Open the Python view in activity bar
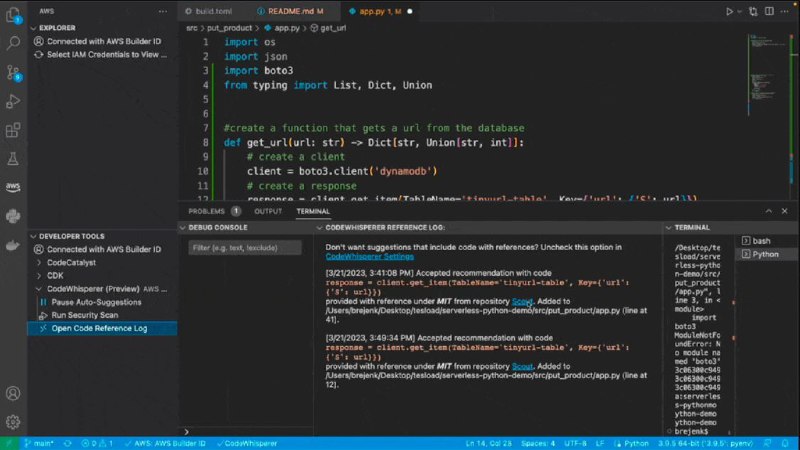 tap(14, 216)
